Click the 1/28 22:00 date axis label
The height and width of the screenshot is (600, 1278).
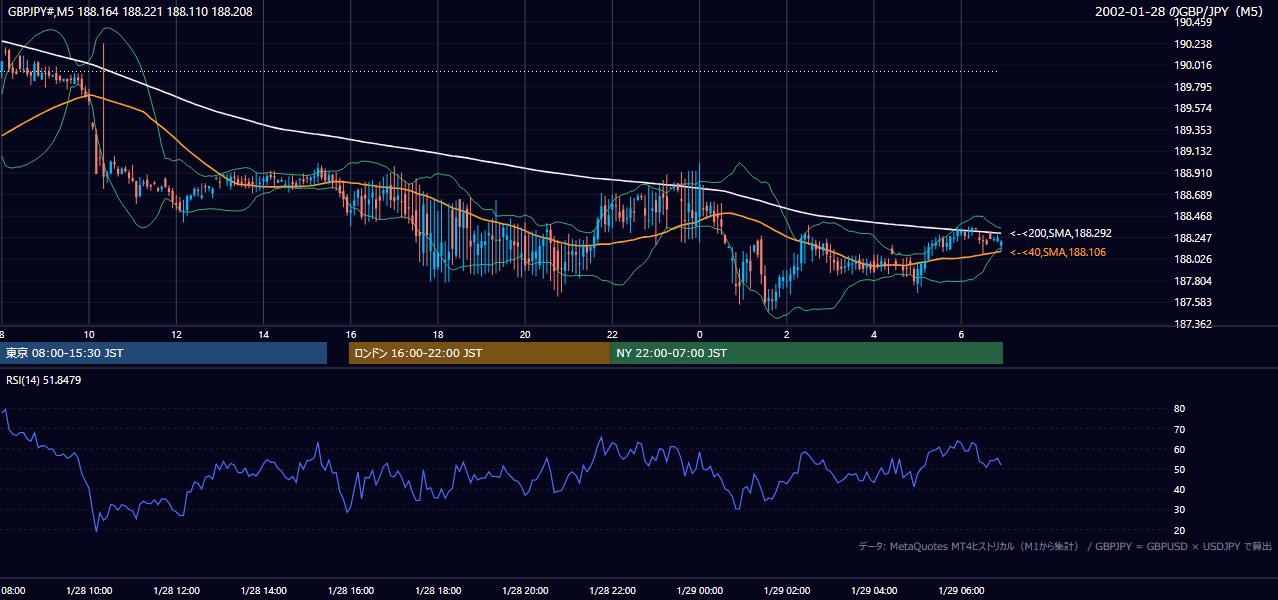(x=612, y=591)
